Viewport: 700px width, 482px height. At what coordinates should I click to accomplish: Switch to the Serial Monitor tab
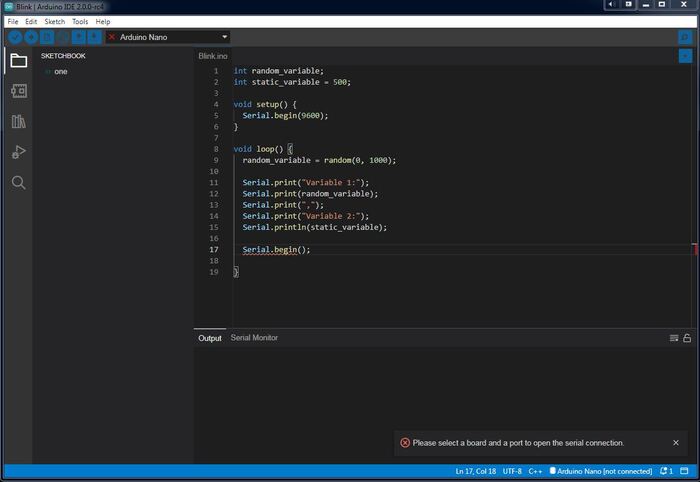(x=254, y=338)
